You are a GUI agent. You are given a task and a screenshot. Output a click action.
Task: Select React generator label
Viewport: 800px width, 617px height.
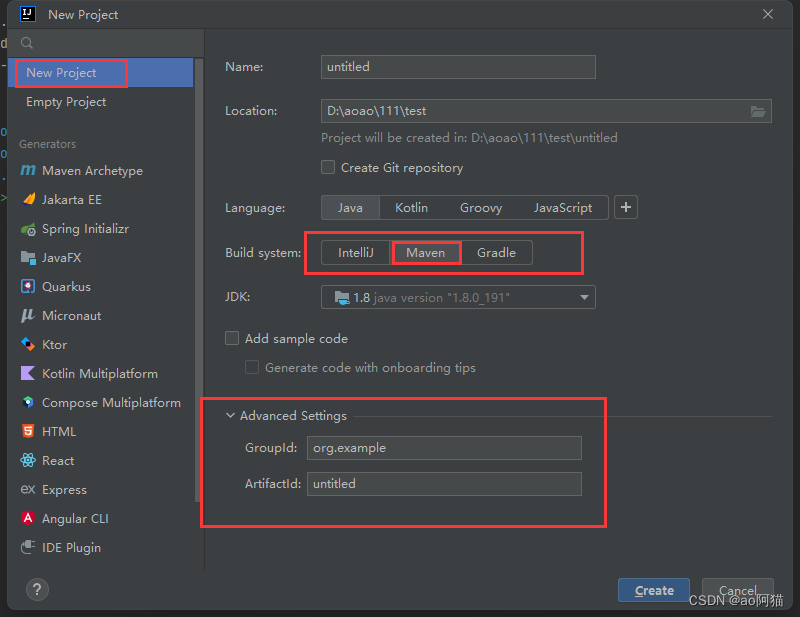click(58, 460)
